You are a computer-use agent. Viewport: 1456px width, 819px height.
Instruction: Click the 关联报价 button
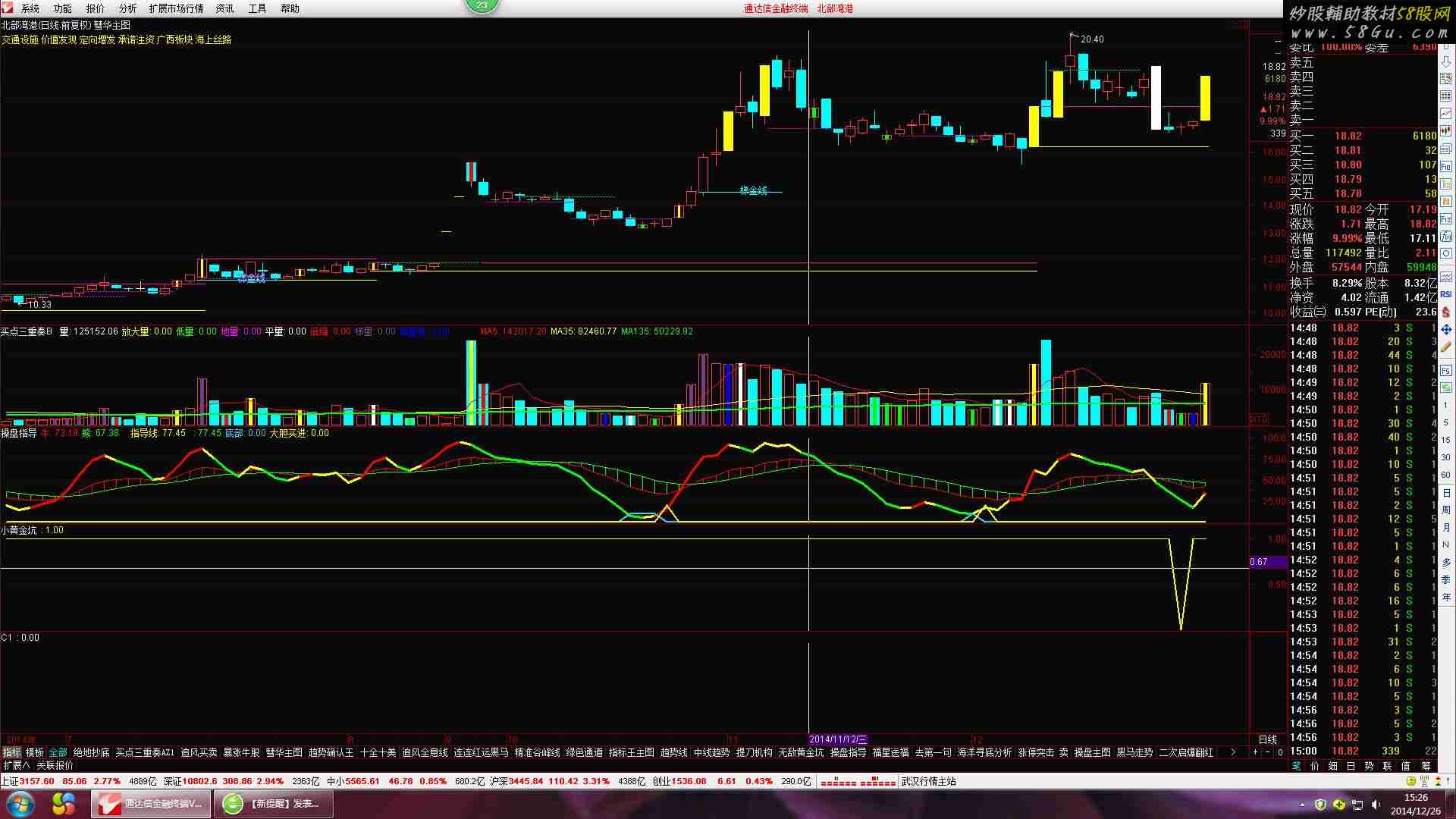coord(55,765)
